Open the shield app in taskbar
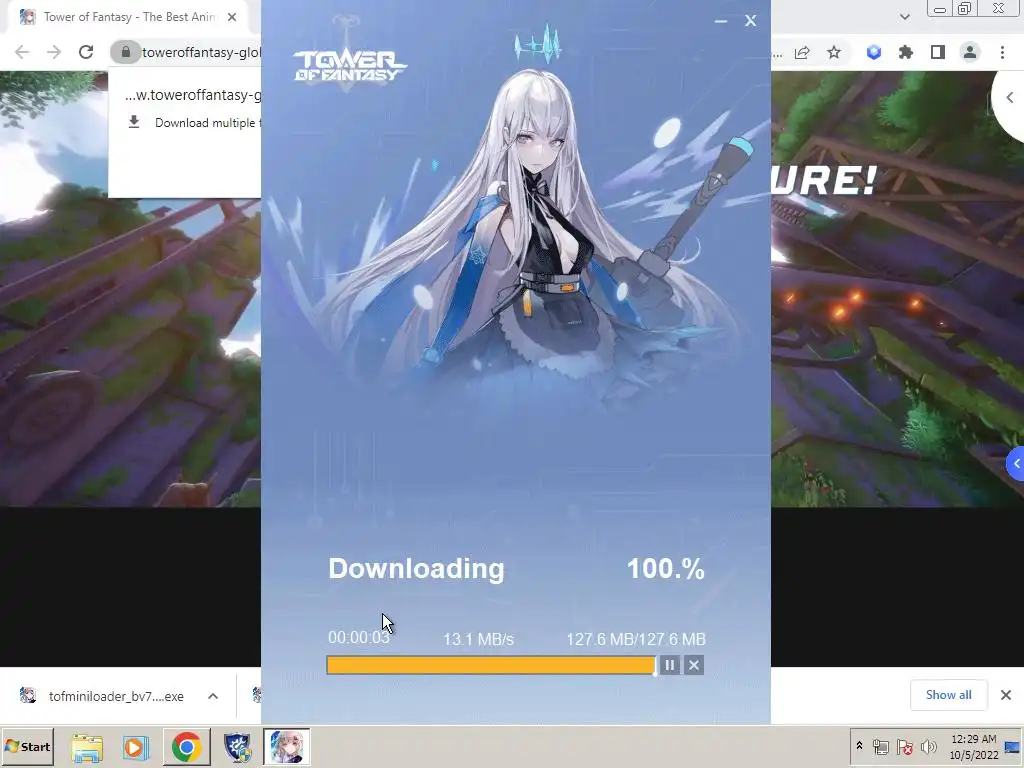1024x768 pixels. [237, 747]
